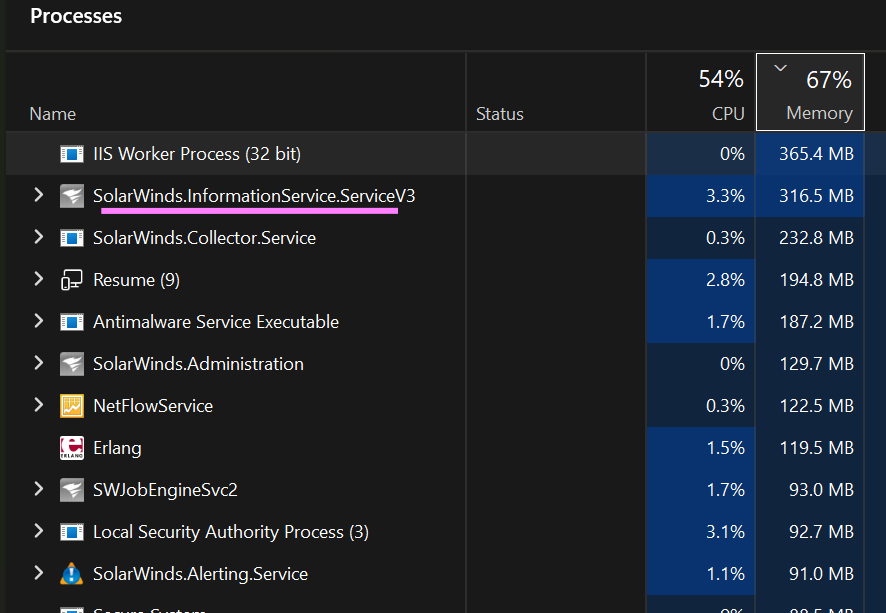Click the 1.5% CPU value for Erlang
This screenshot has width=886, height=613.
coord(726,448)
